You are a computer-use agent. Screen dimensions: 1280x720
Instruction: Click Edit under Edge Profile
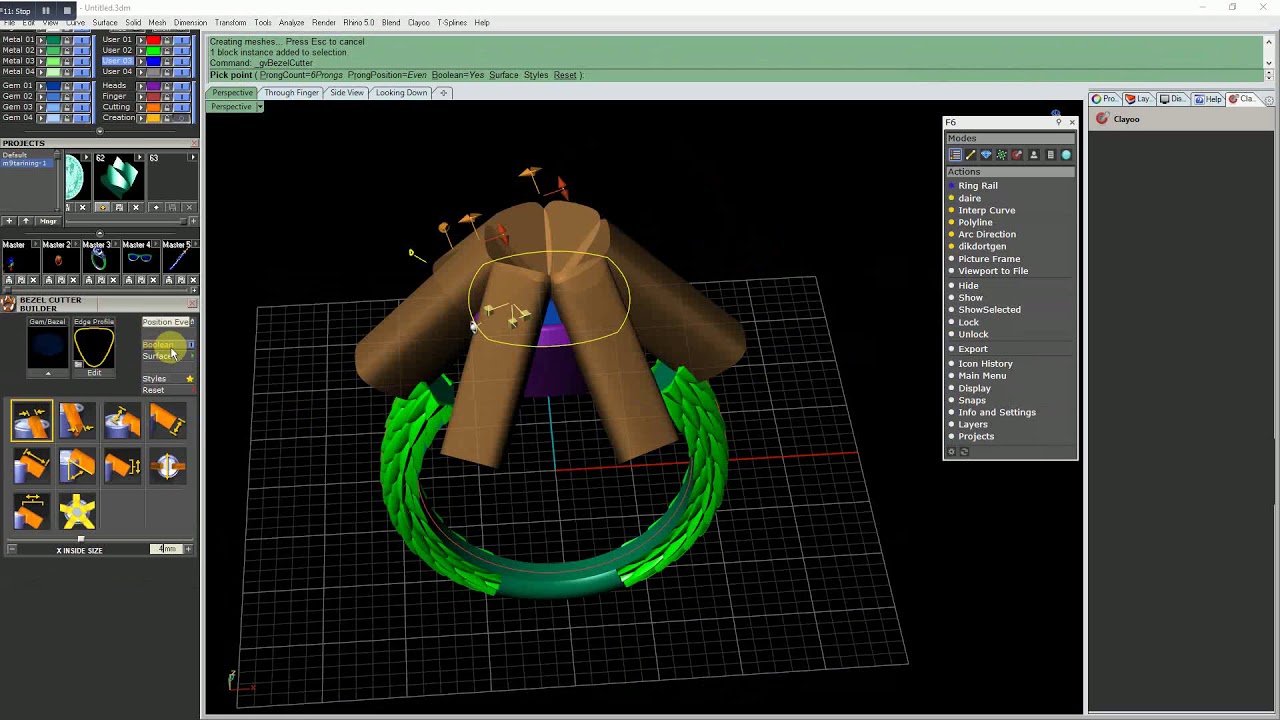point(94,373)
